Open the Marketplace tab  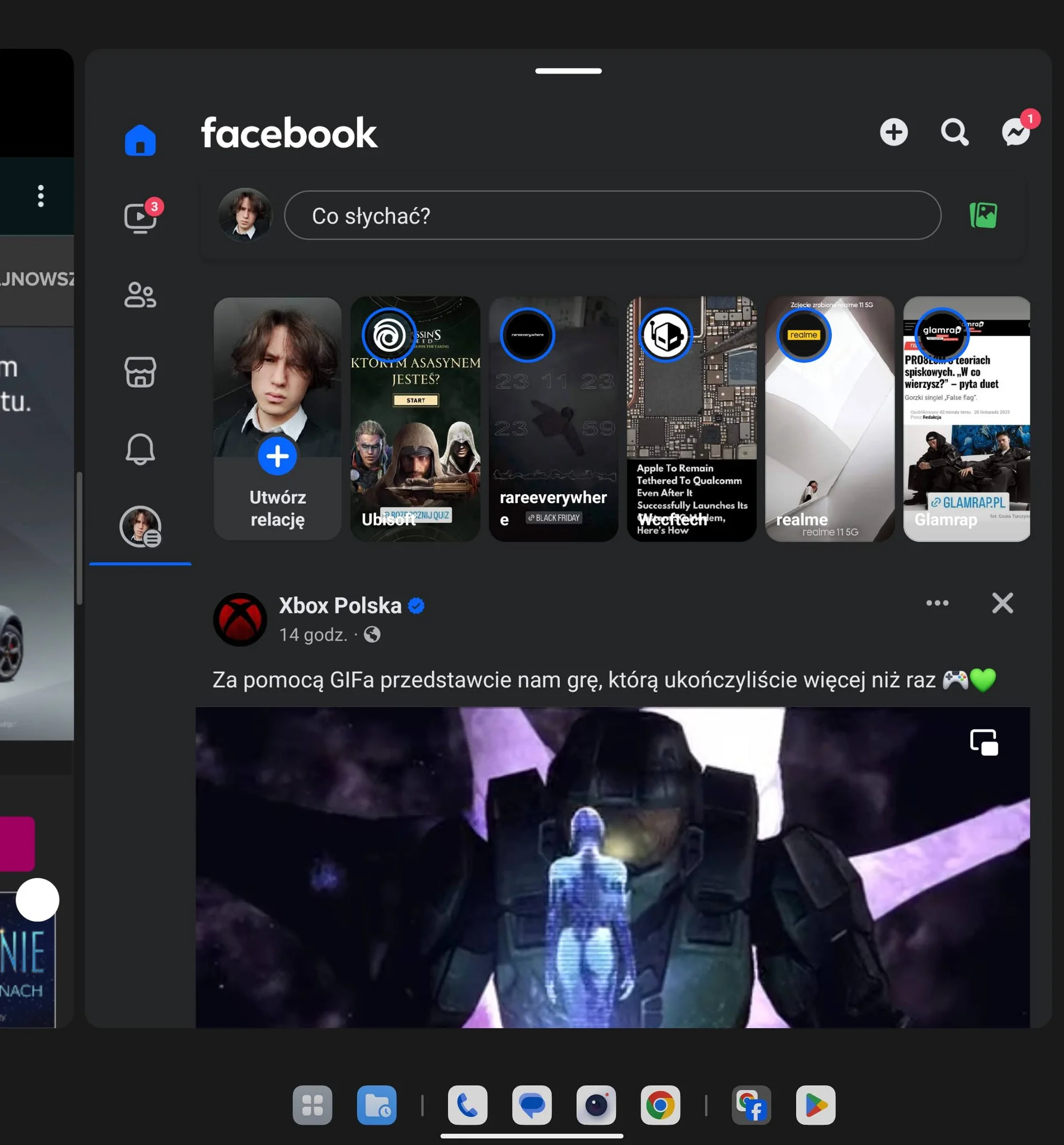[140, 372]
